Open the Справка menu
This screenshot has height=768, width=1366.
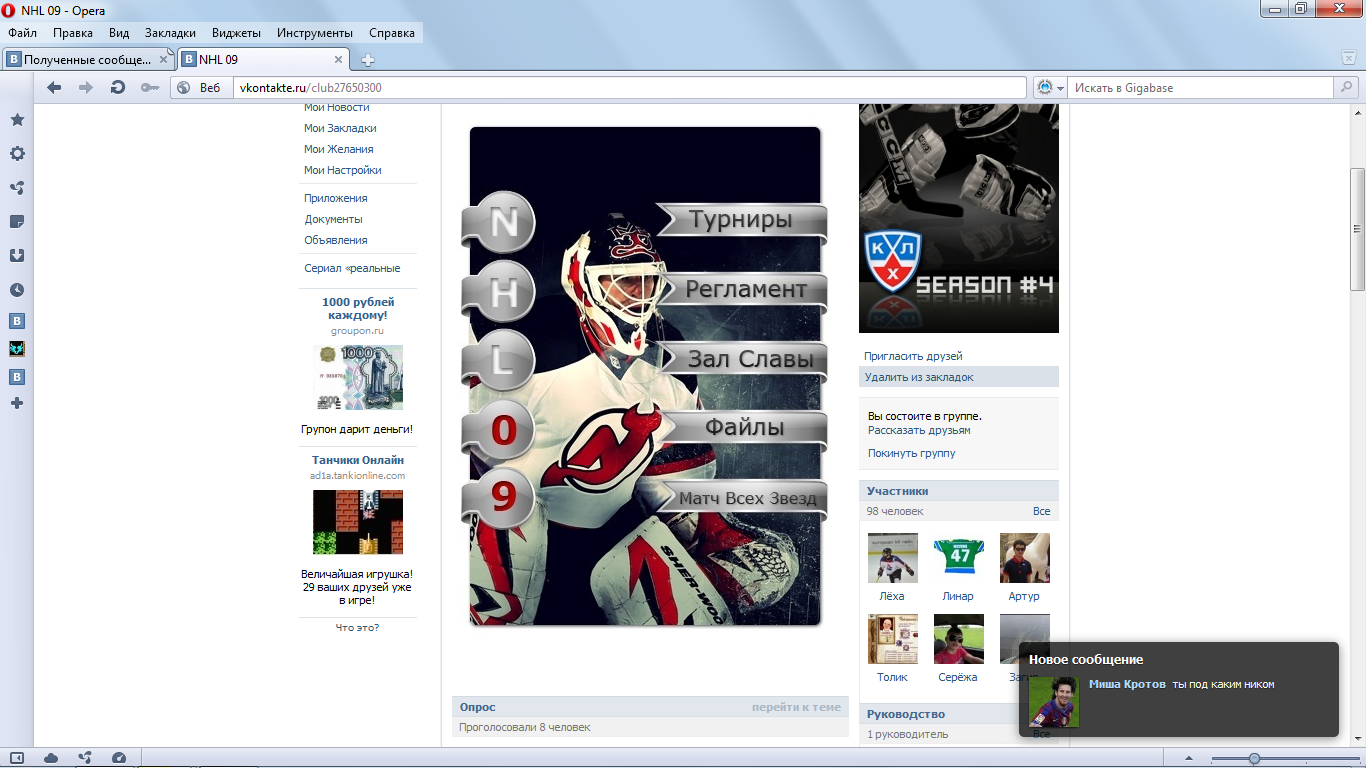pyautogui.click(x=392, y=33)
